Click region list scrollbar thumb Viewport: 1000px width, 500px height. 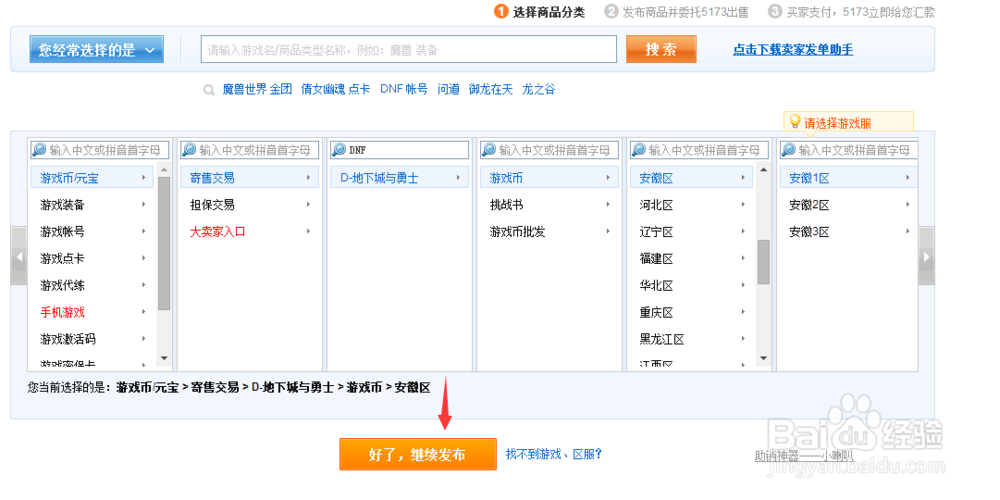click(x=763, y=261)
